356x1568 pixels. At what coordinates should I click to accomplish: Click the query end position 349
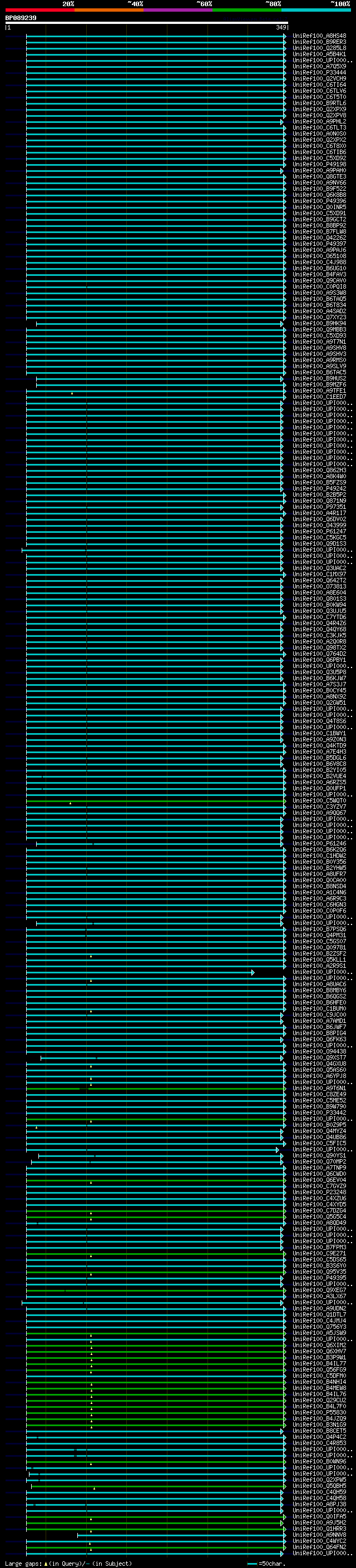tap(281, 27)
